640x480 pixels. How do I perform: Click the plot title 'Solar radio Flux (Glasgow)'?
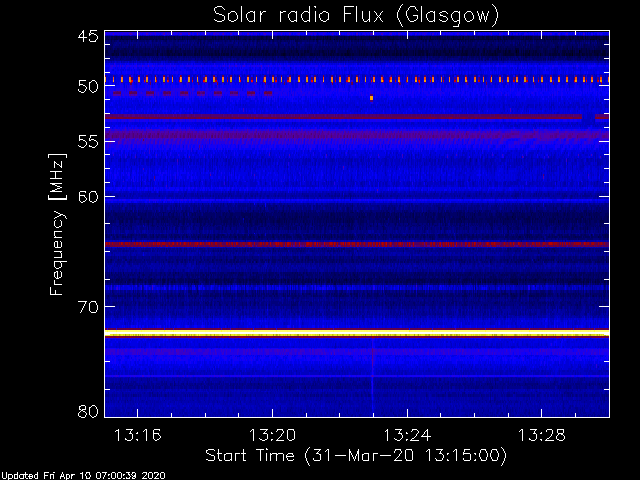(356, 16)
